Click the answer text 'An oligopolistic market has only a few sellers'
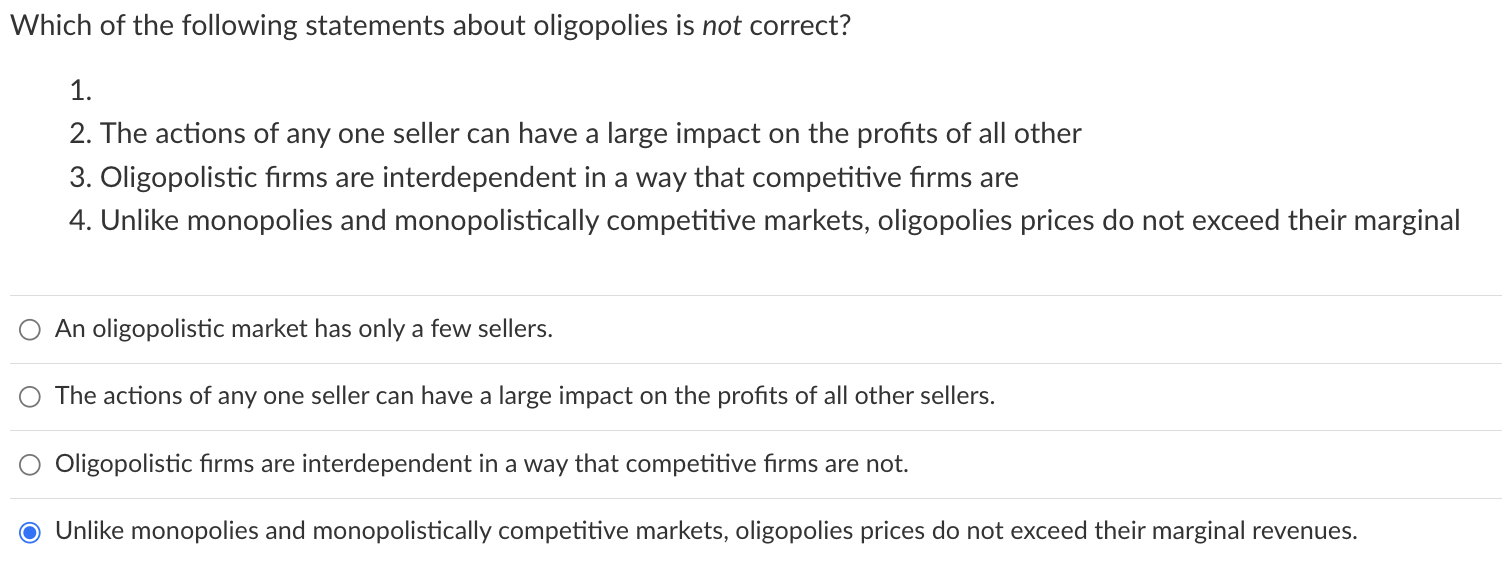 [303, 328]
